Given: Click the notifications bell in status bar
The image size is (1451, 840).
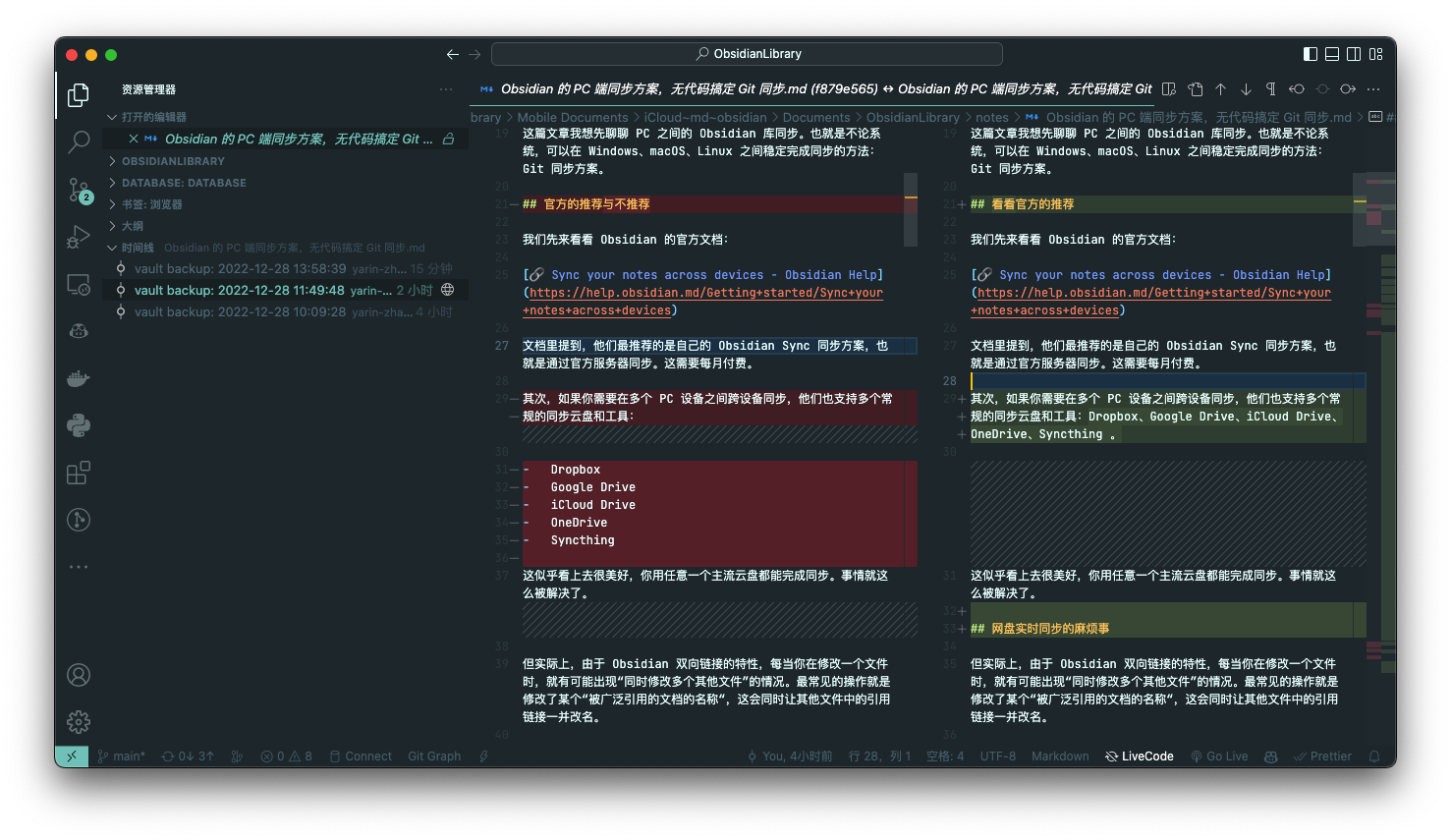Looking at the screenshot, I should pyautogui.click(x=1374, y=756).
